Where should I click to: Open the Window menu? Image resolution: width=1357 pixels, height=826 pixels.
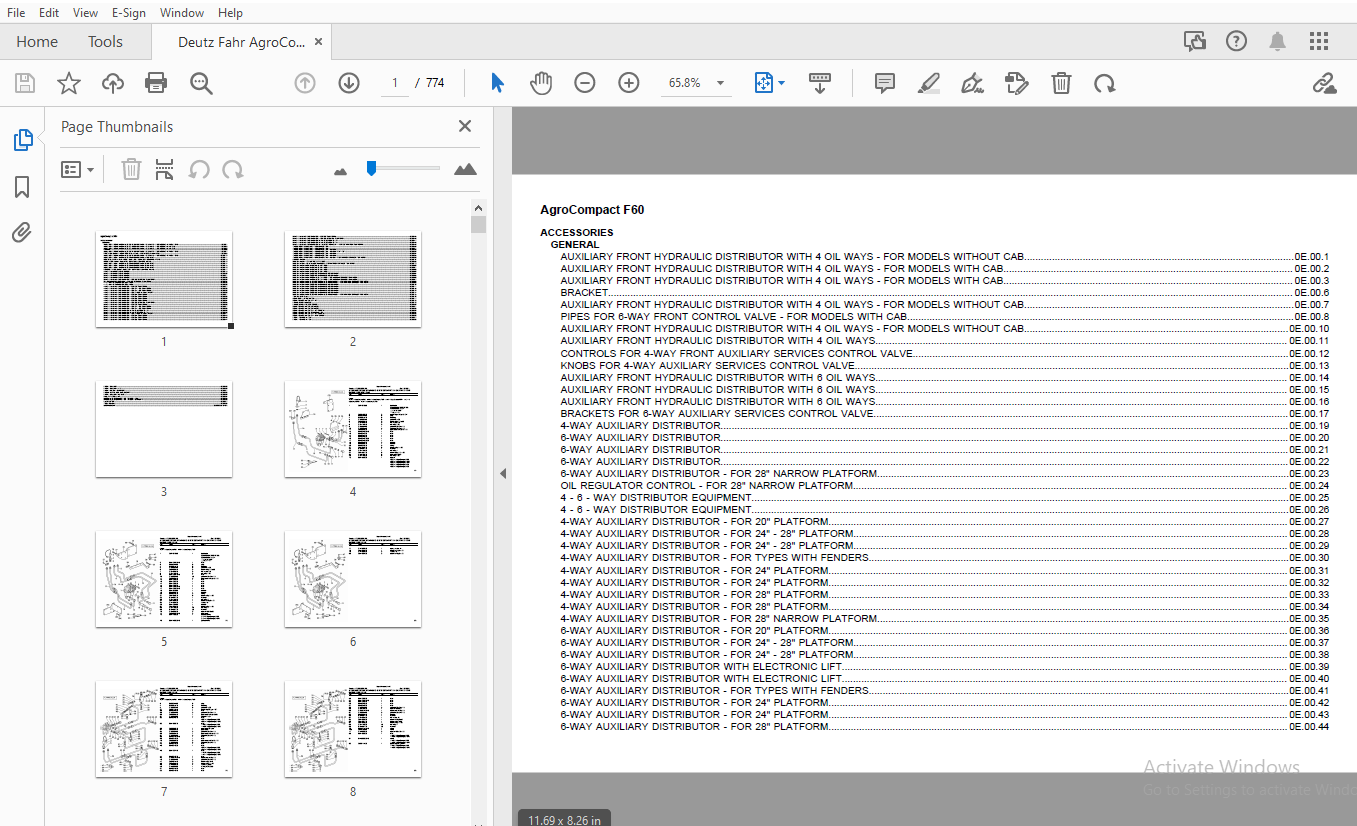(x=182, y=12)
